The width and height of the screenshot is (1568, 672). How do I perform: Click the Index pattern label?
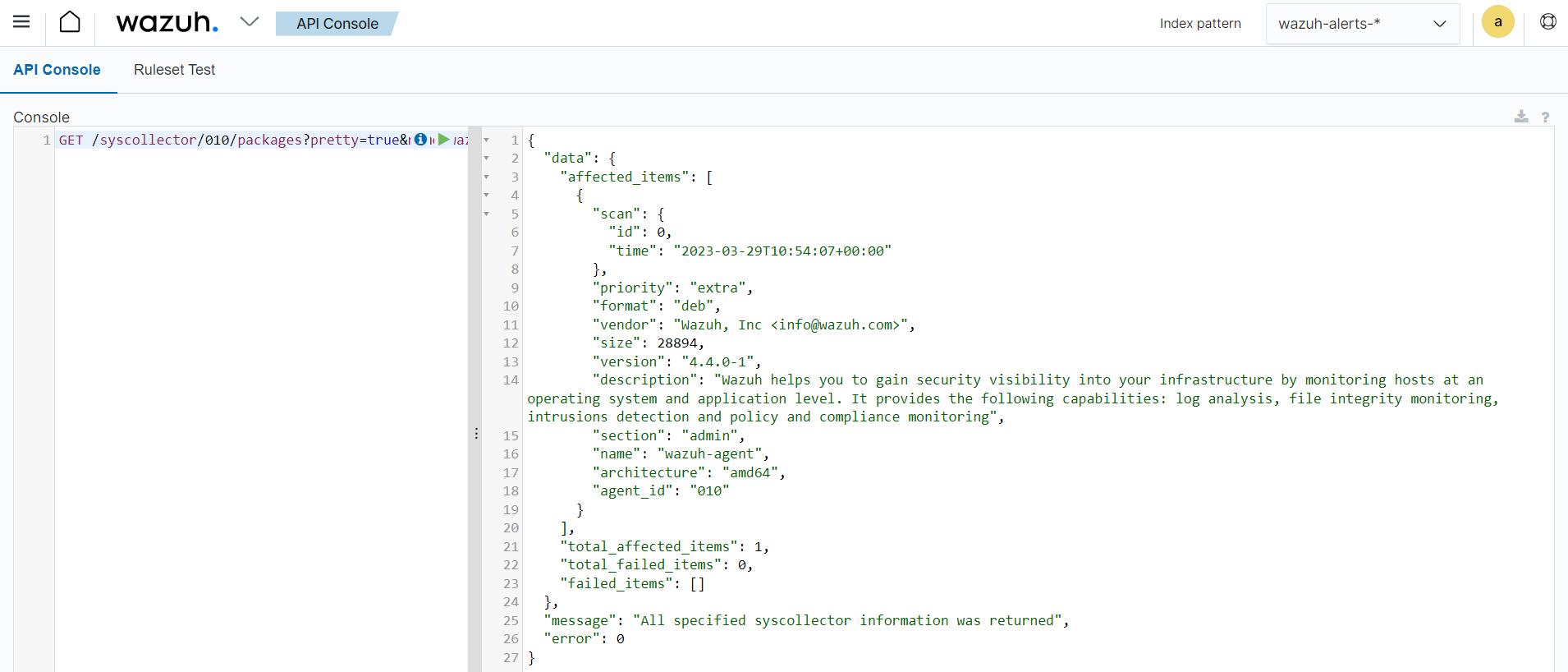click(x=1200, y=23)
